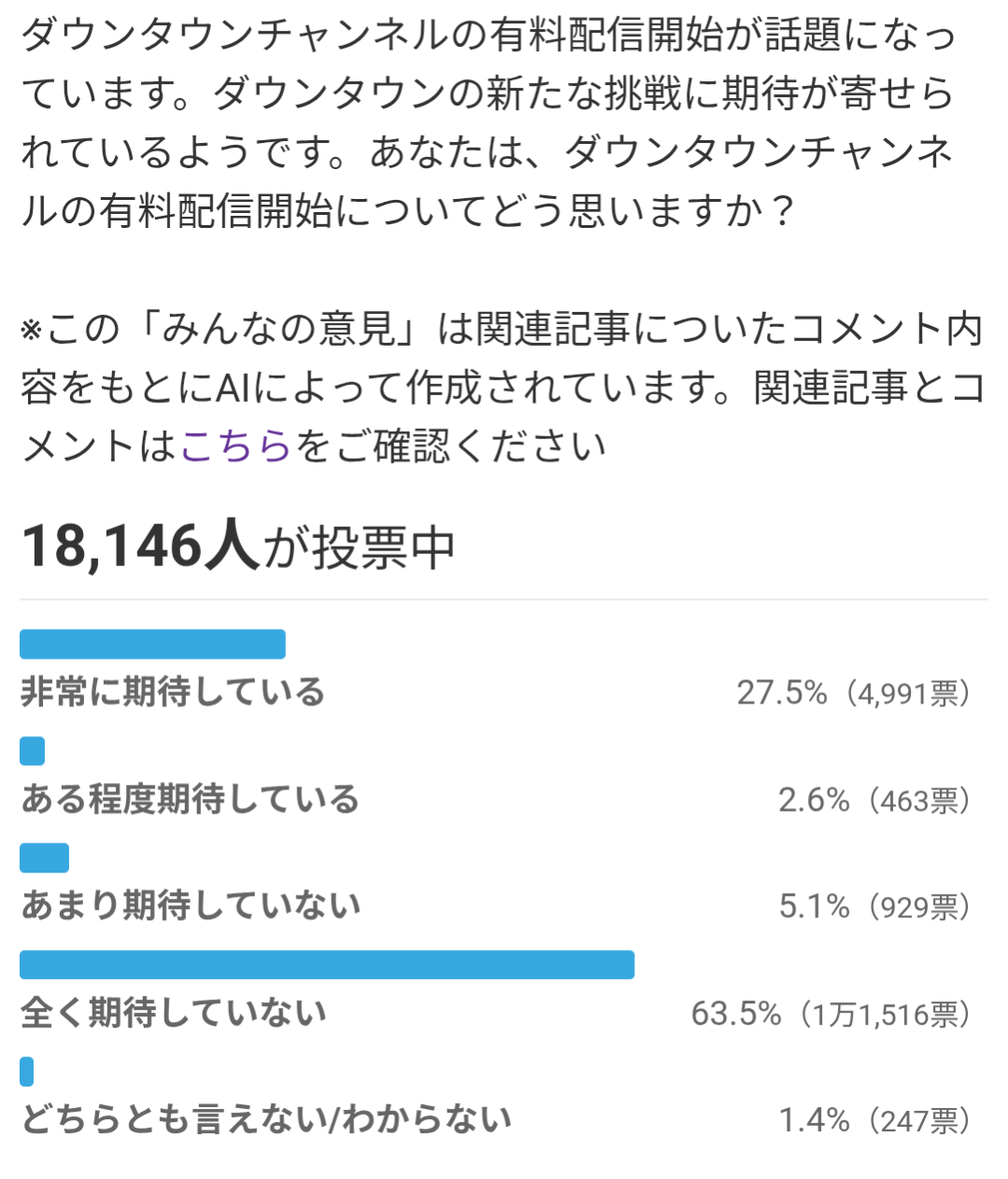Select the 全く期待していない option label
Image resolution: width=1008 pixels, height=1179 pixels.
174,1013
